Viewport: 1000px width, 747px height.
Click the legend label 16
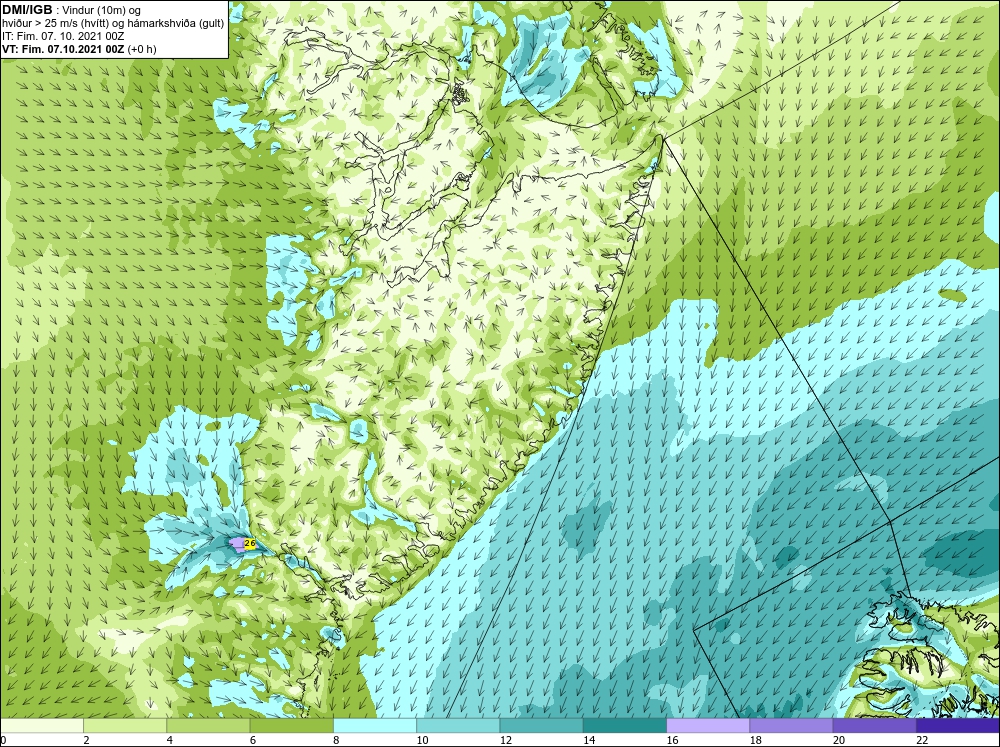pos(672,740)
